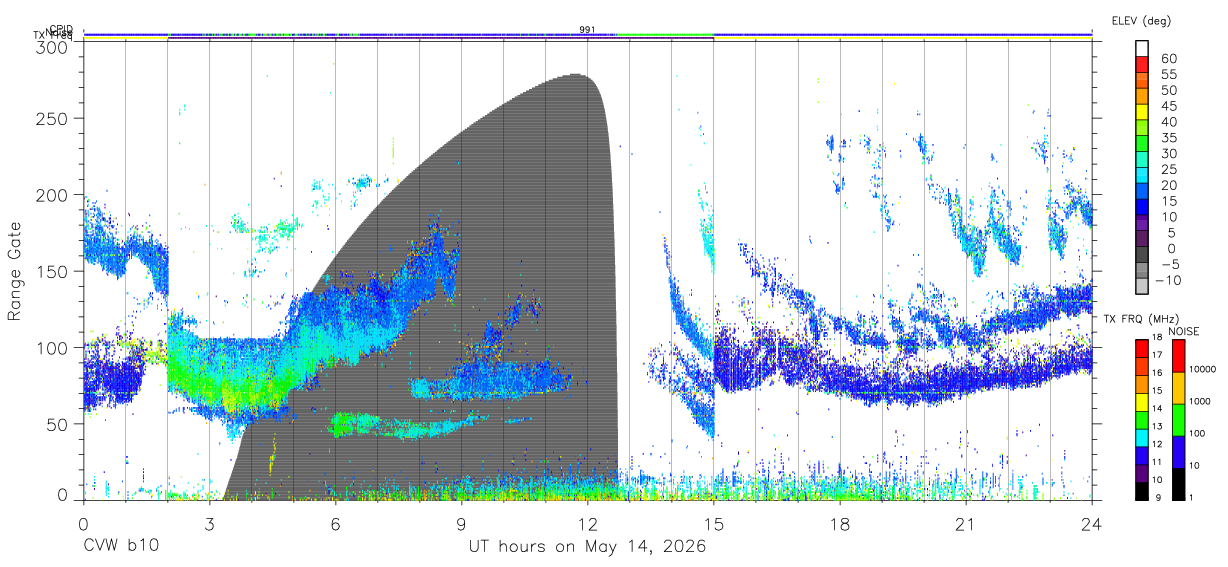The height and width of the screenshot is (567, 1228).
Task: Select the amber segment of the NOISE bar
Action: point(1178,388)
